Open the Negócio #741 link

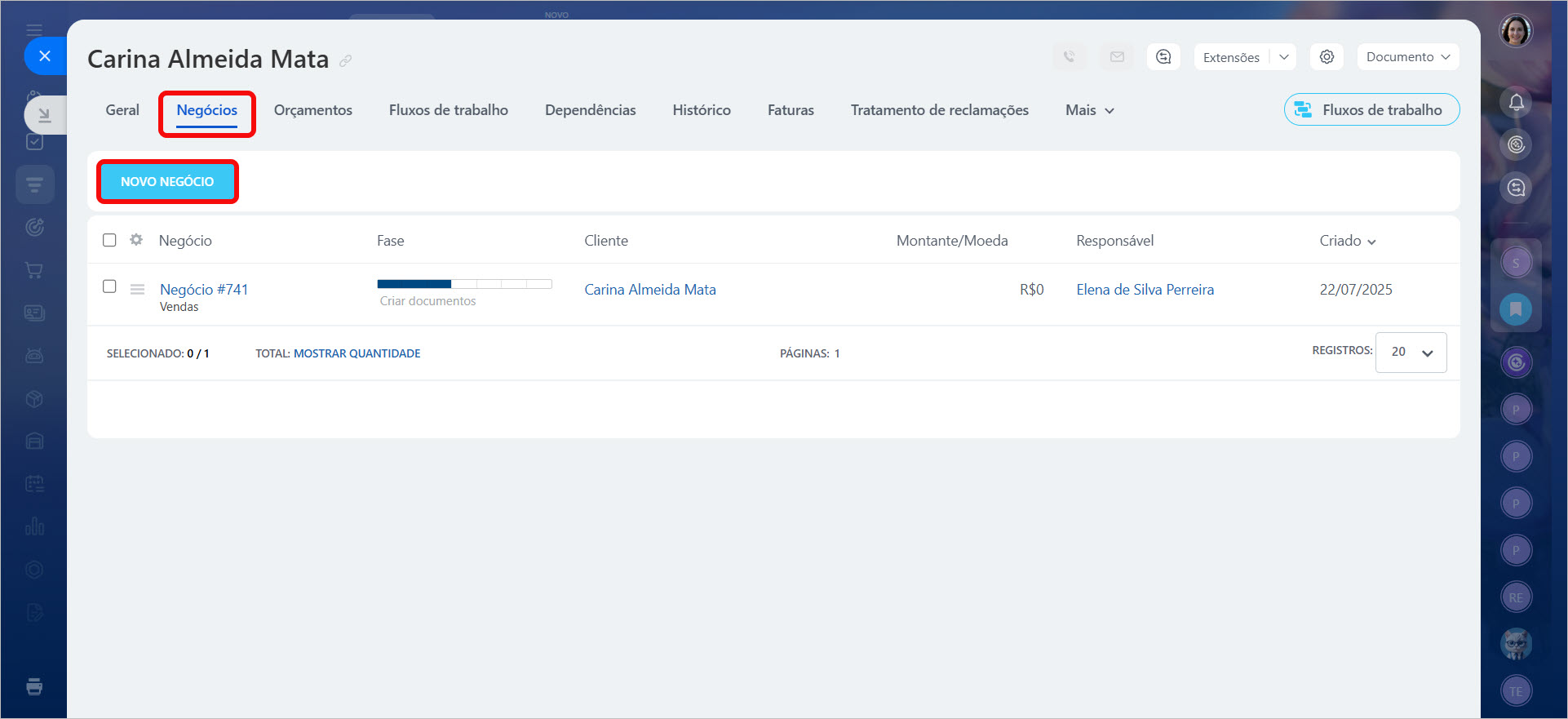pos(204,289)
